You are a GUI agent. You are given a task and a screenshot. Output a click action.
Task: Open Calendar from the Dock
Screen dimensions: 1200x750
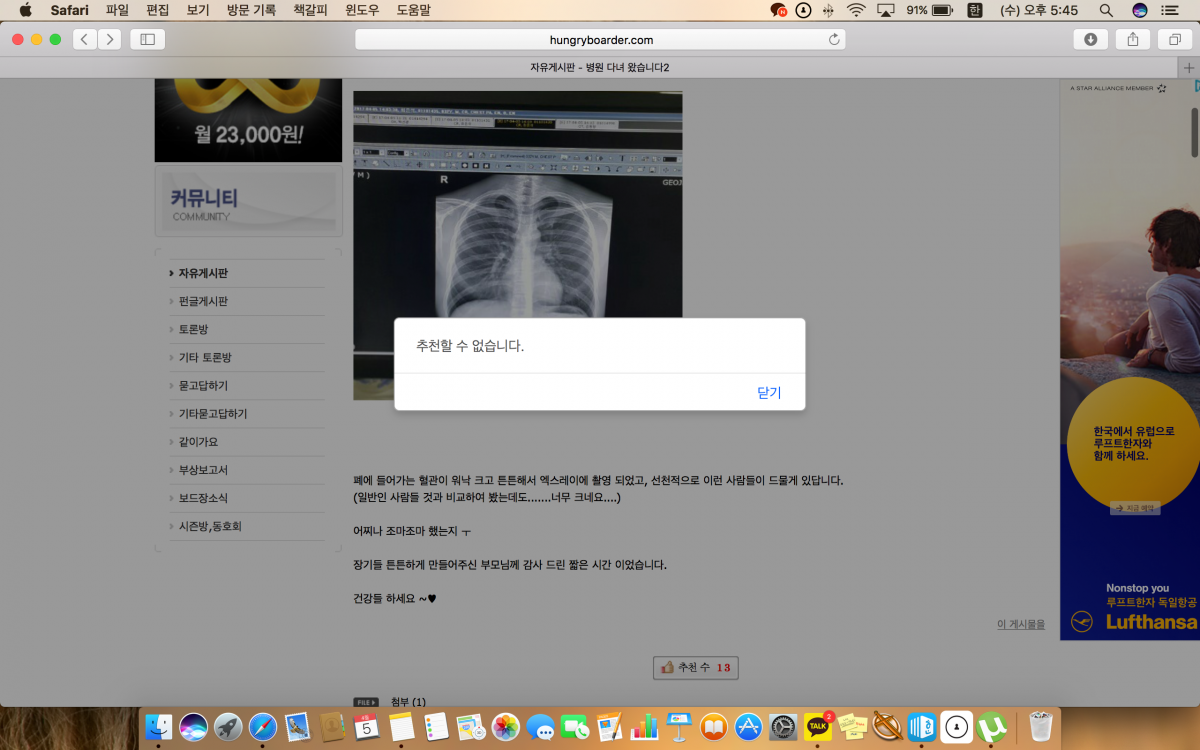tap(367, 727)
